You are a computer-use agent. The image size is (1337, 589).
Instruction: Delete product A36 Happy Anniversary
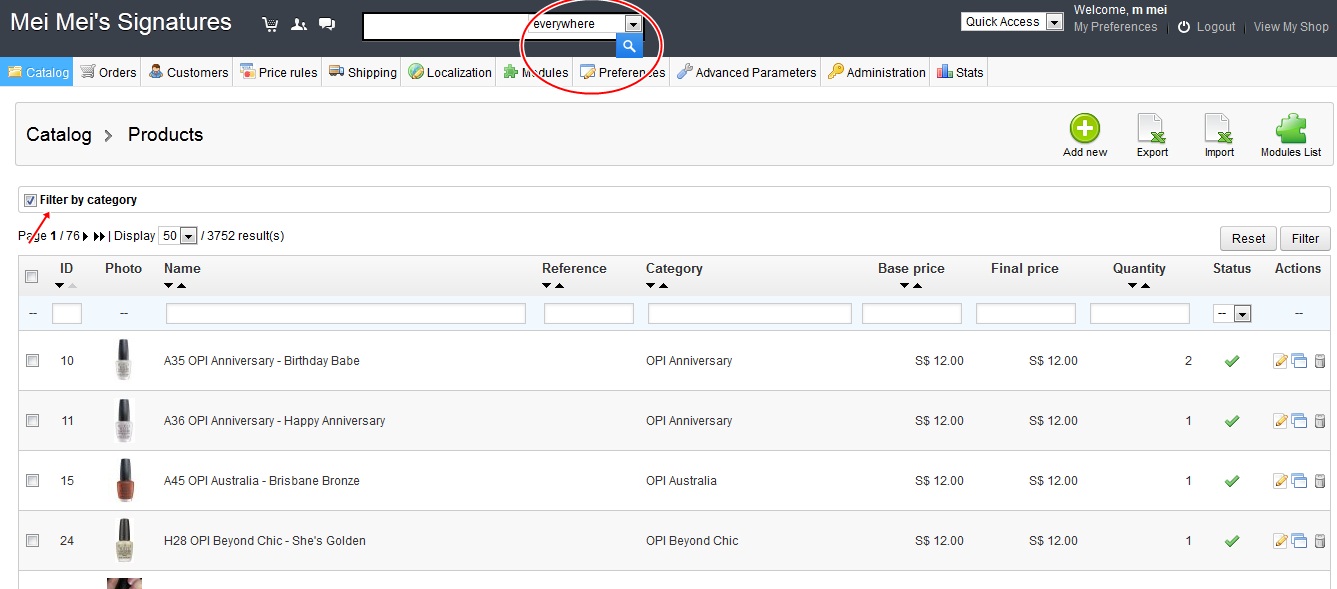pyautogui.click(x=1319, y=421)
